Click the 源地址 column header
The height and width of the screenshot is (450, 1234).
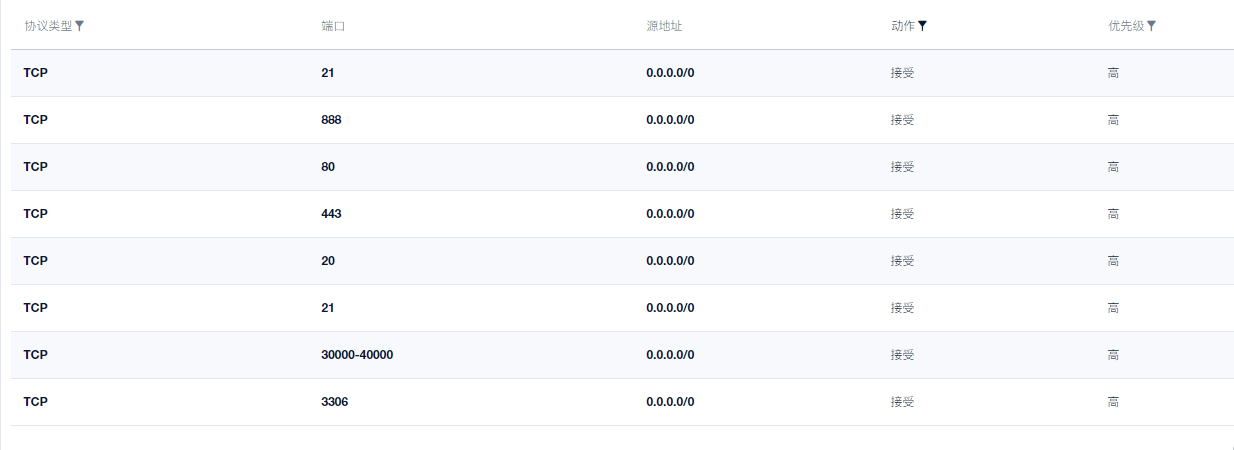click(x=664, y=26)
